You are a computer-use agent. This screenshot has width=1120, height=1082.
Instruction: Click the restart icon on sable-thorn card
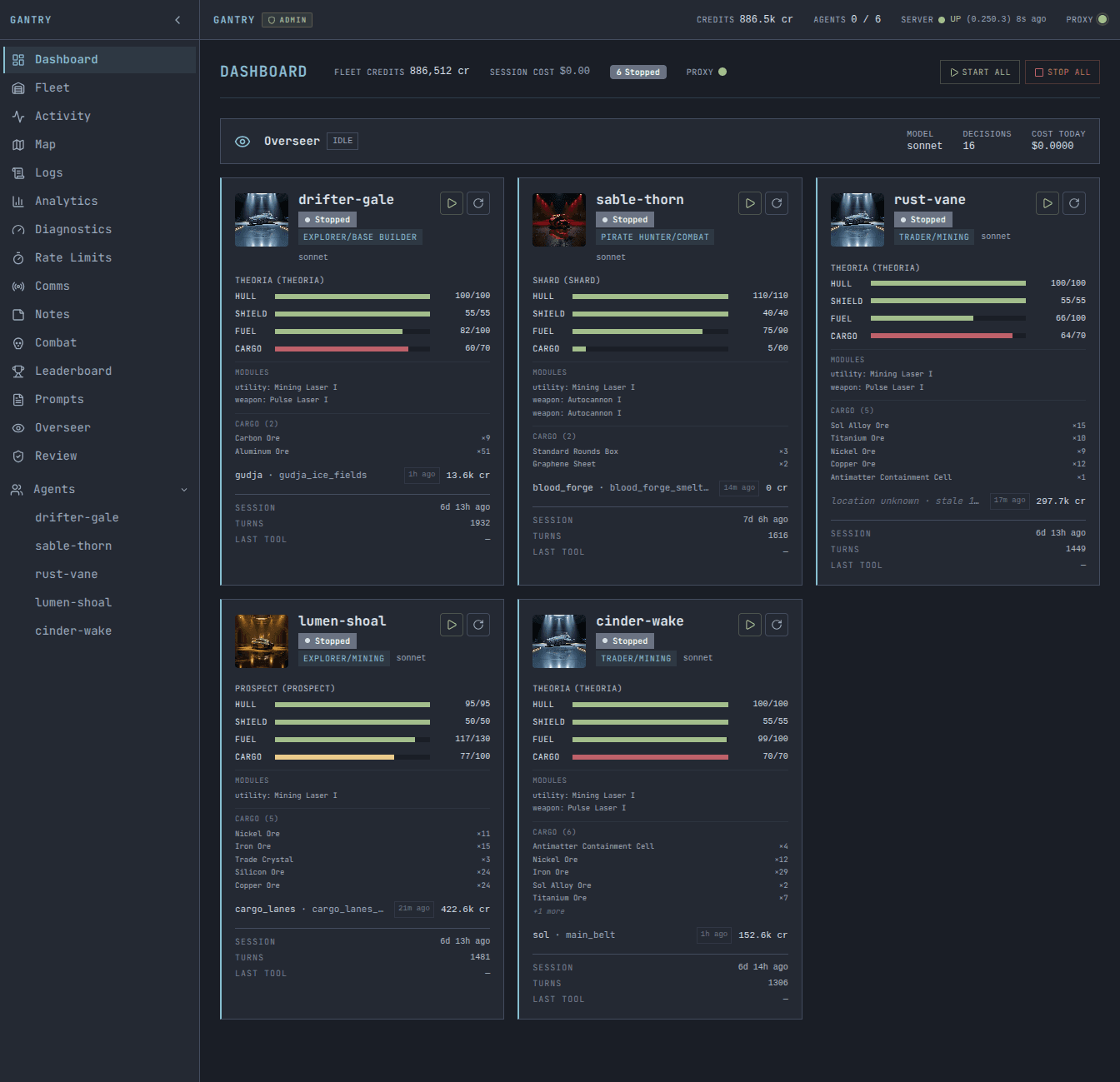(x=777, y=203)
